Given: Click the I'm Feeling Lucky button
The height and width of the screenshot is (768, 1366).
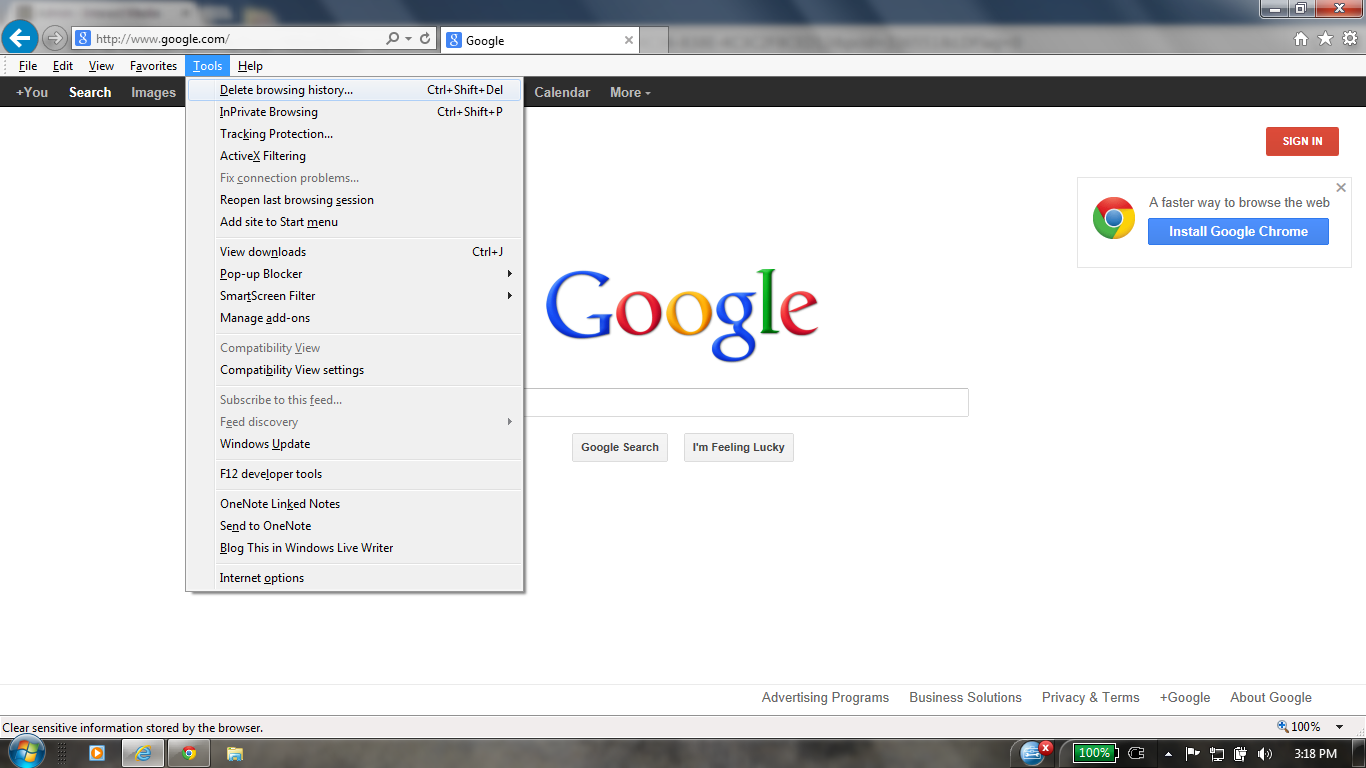Looking at the screenshot, I should click(x=739, y=447).
